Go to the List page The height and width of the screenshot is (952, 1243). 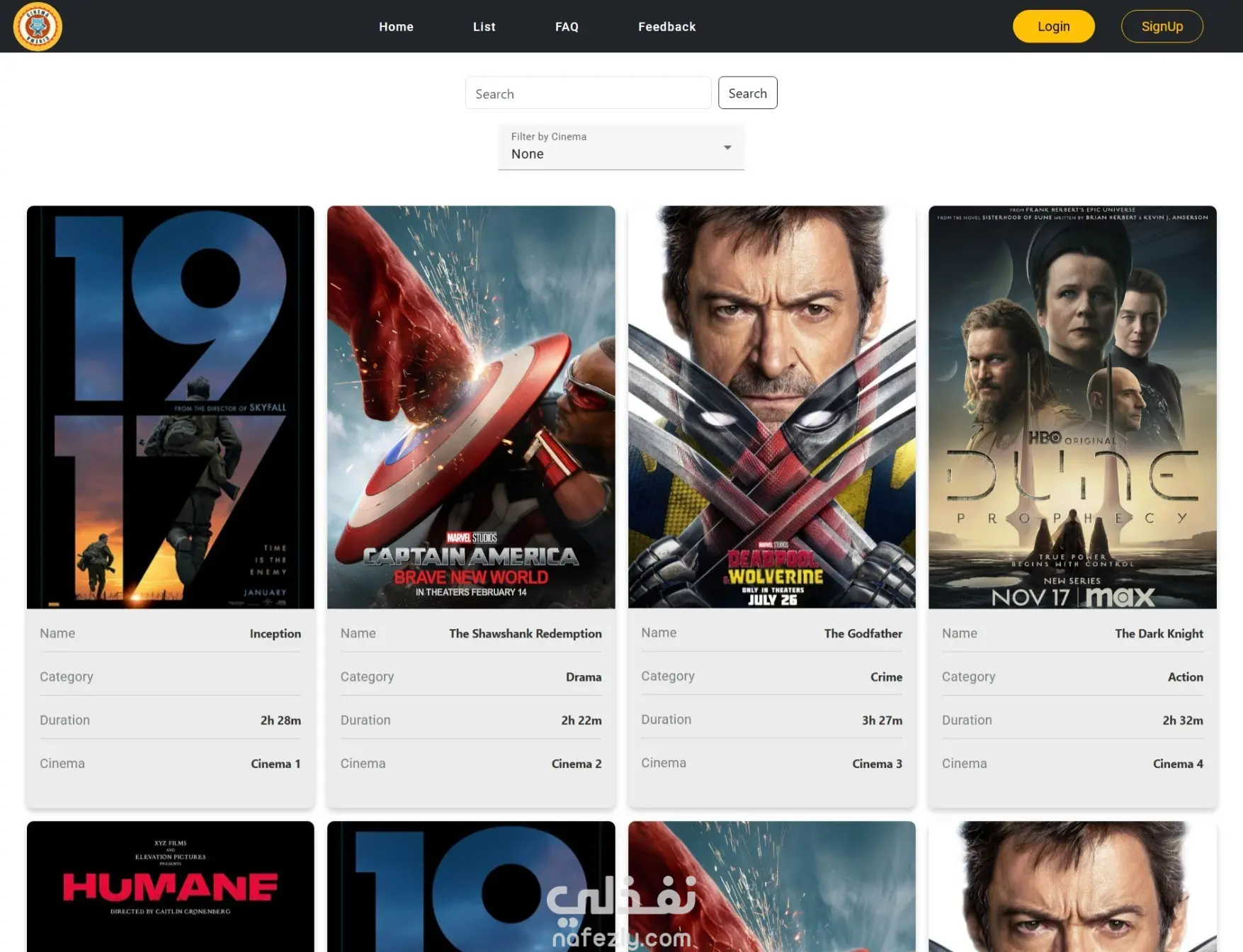pos(484,27)
